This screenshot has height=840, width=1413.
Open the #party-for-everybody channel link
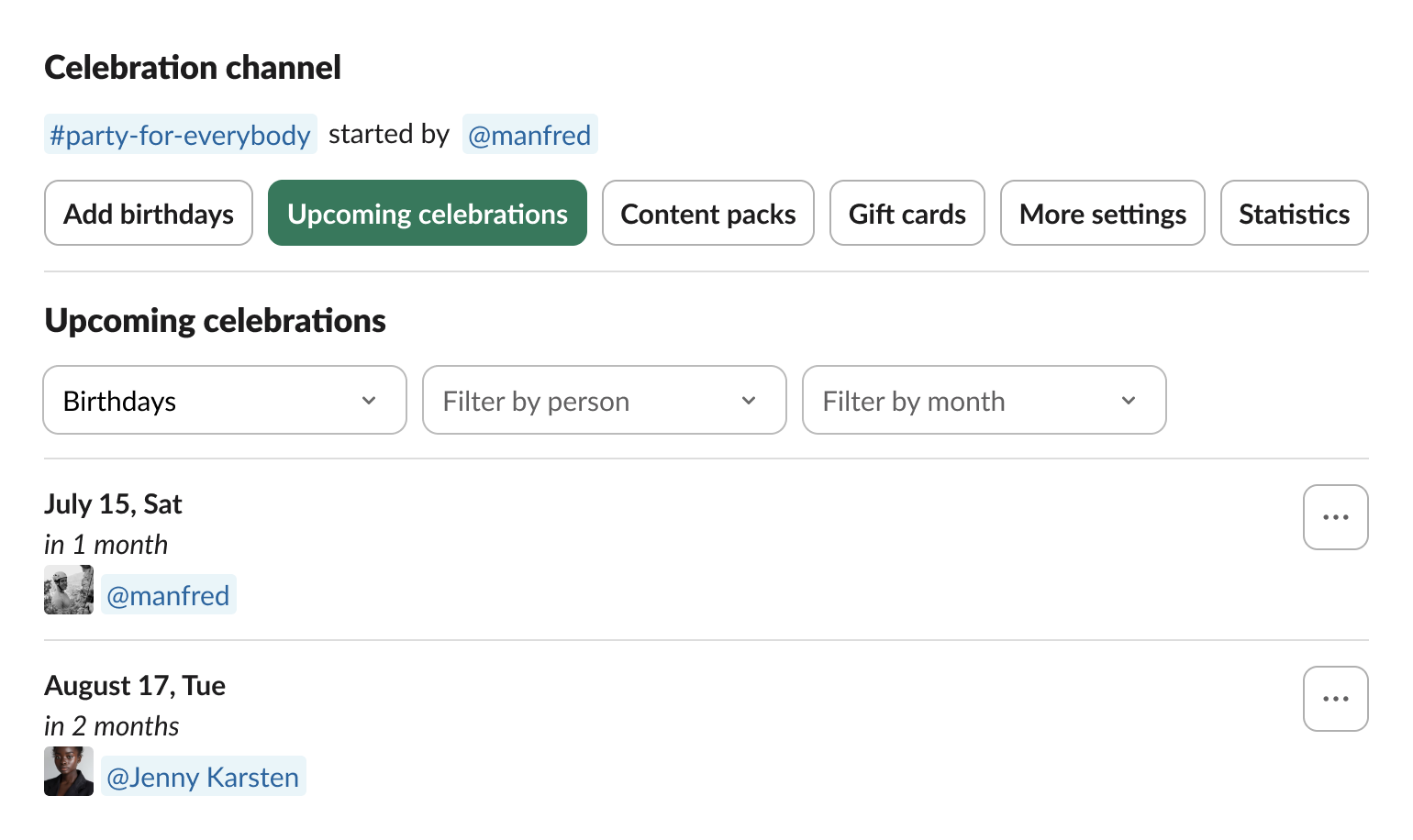pos(180,134)
